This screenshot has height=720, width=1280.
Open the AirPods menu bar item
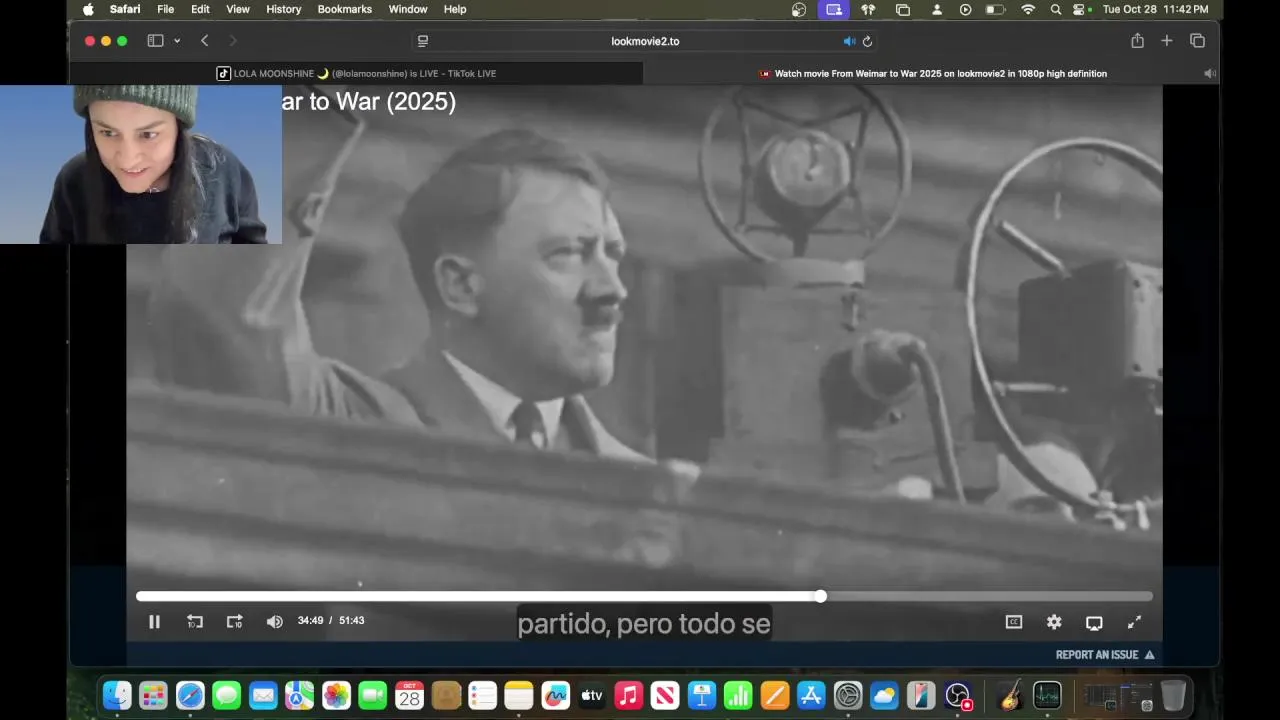click(868, 9)
